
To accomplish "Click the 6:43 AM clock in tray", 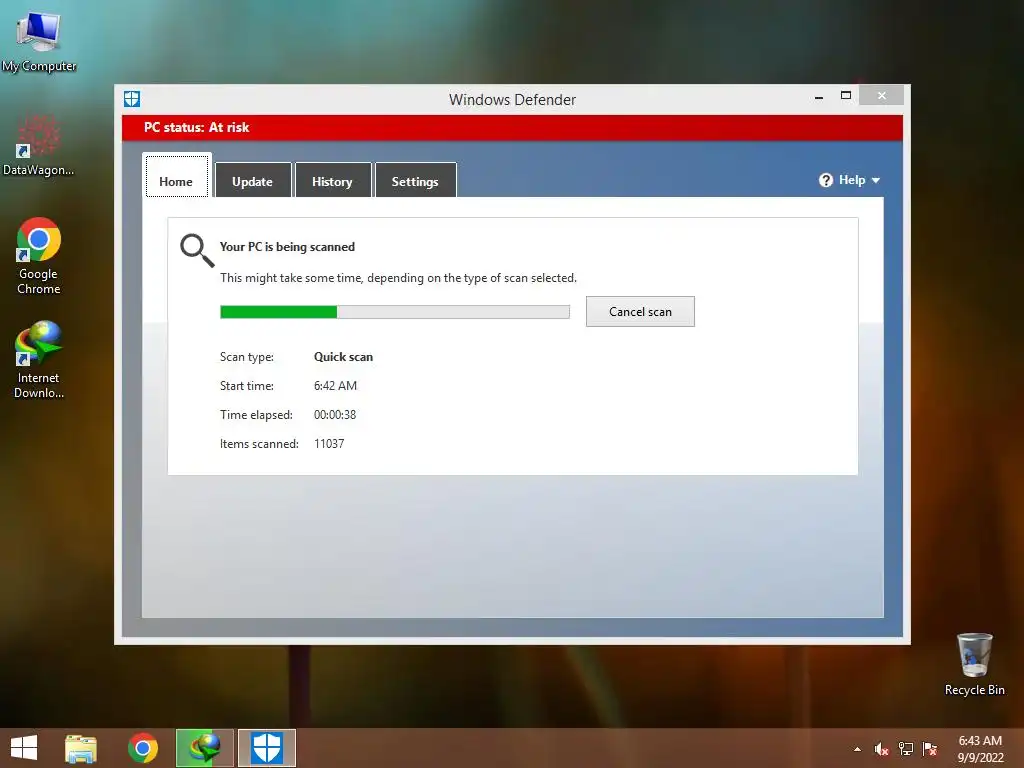I will pyautogui.click(x=980, y=741).
